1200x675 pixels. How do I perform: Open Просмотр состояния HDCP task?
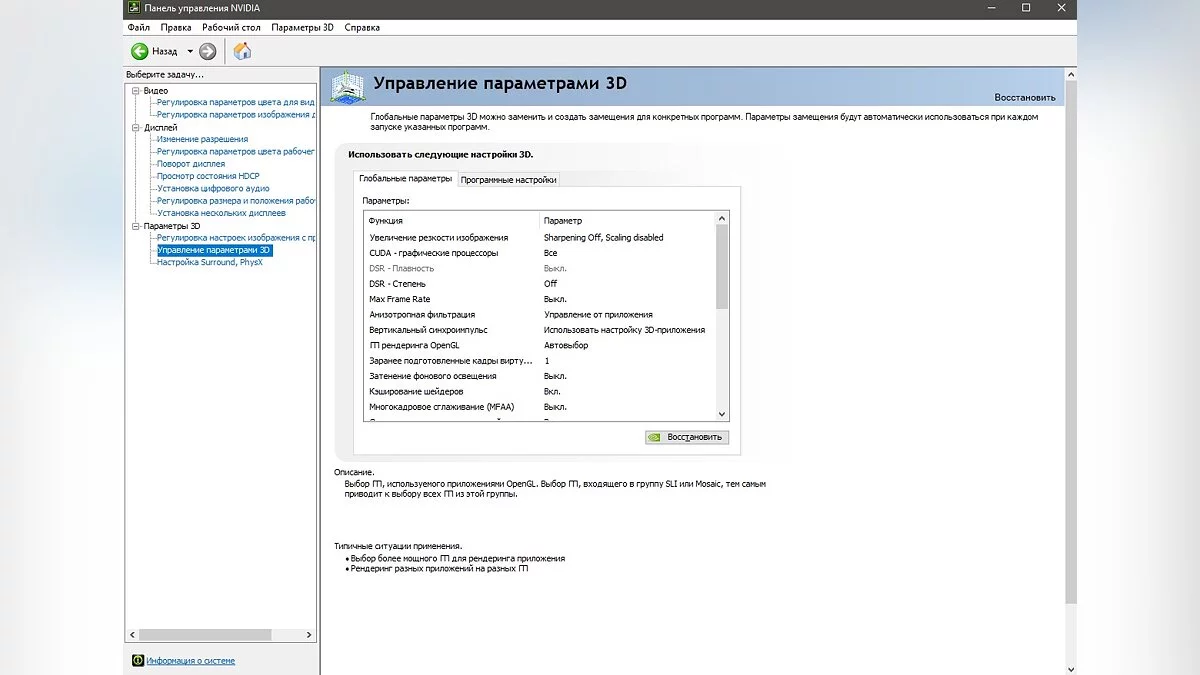tap(208, 176)
